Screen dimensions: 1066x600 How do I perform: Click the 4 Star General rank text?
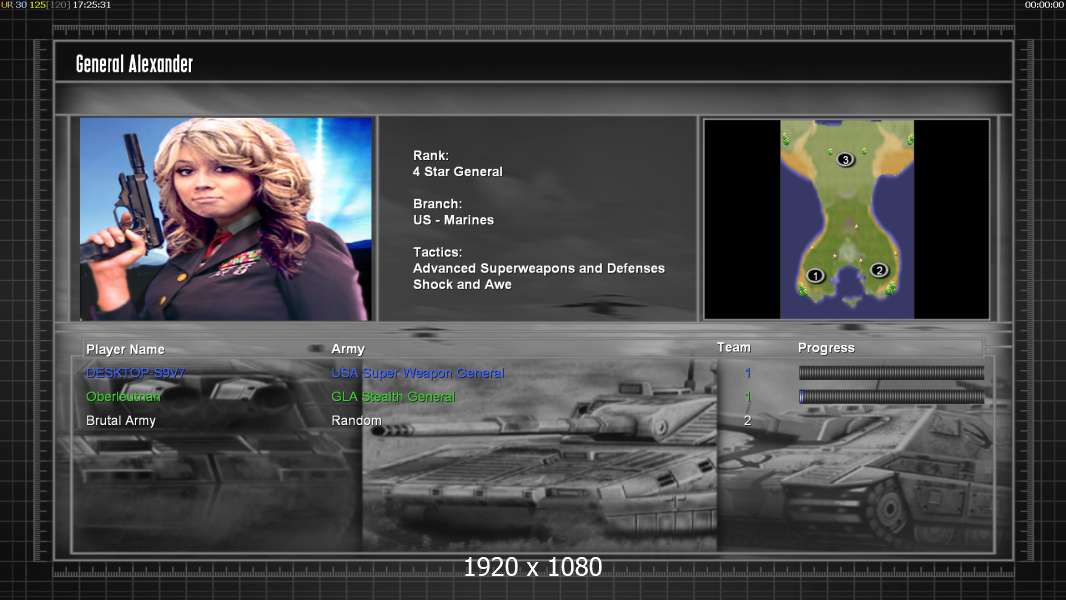point(458,172)
